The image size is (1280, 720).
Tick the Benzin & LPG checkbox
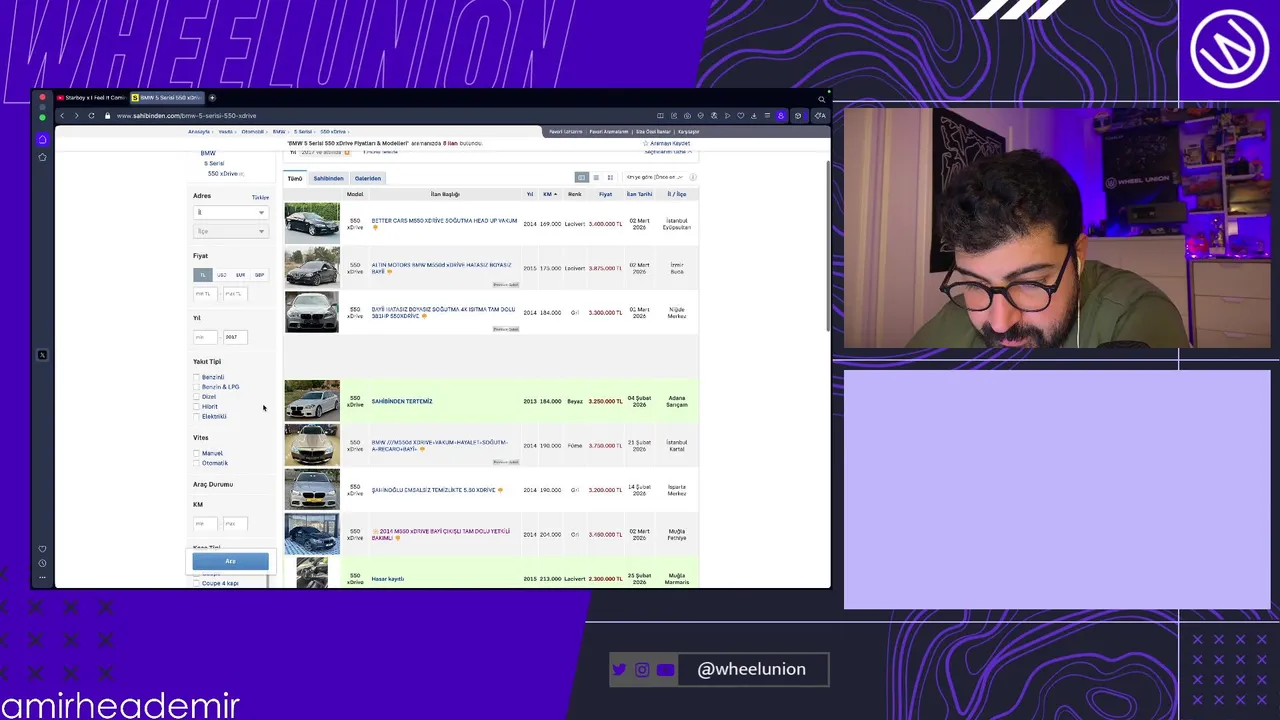[x=197, y=387]
